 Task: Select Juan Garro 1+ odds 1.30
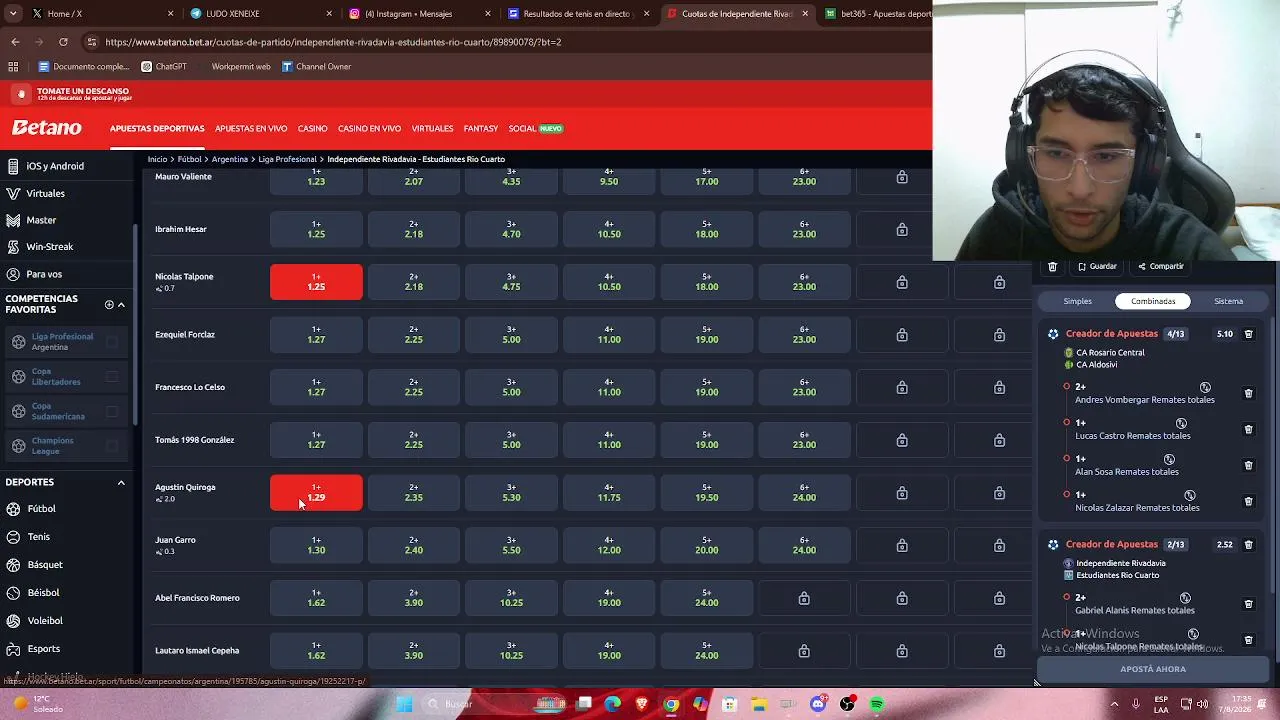tap(316, 545)
